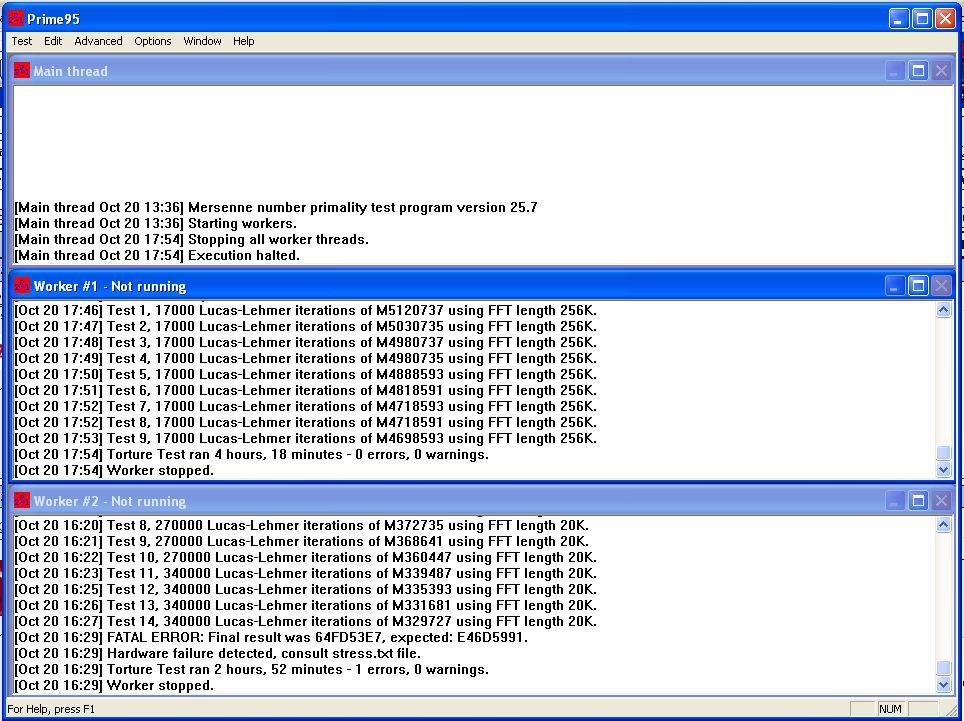
Task: Minimize the Prime95 application window
Action: [899, 18]
